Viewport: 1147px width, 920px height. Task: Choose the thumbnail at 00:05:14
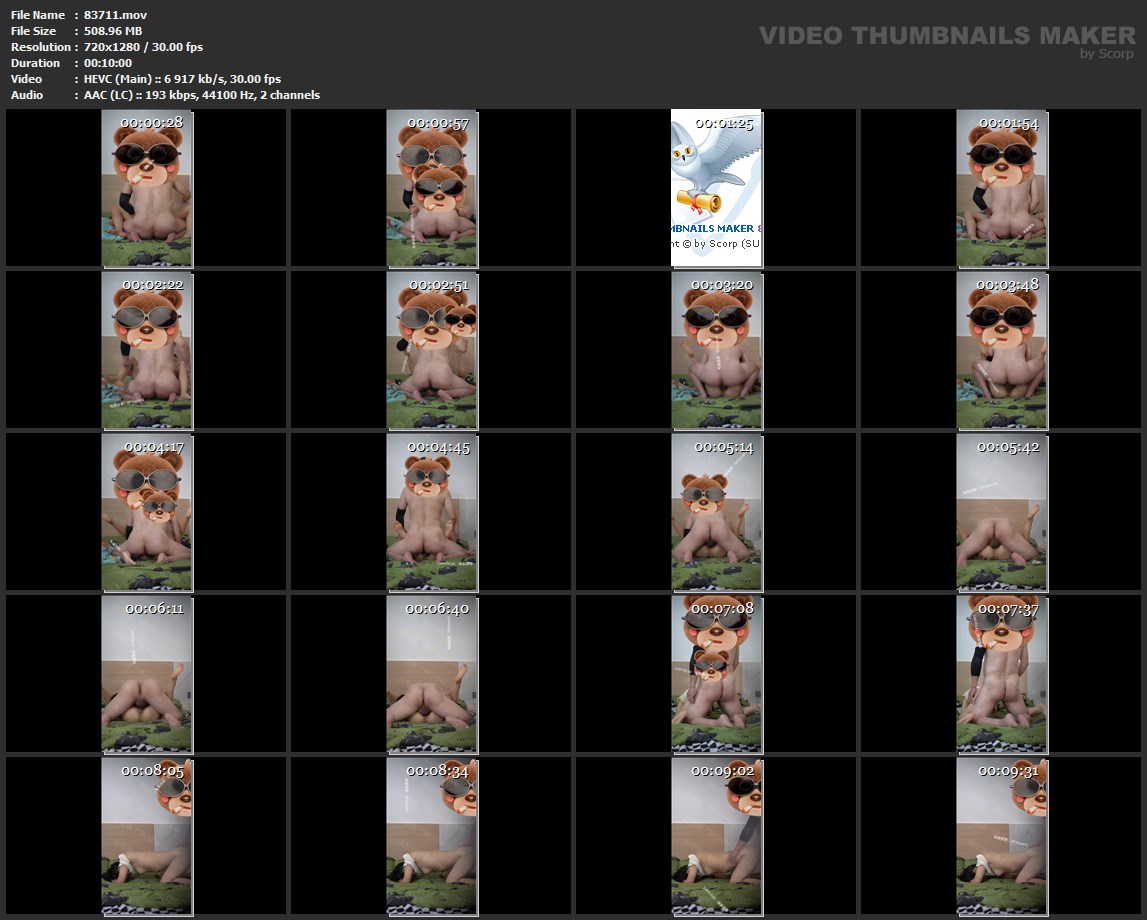(716, 512)
